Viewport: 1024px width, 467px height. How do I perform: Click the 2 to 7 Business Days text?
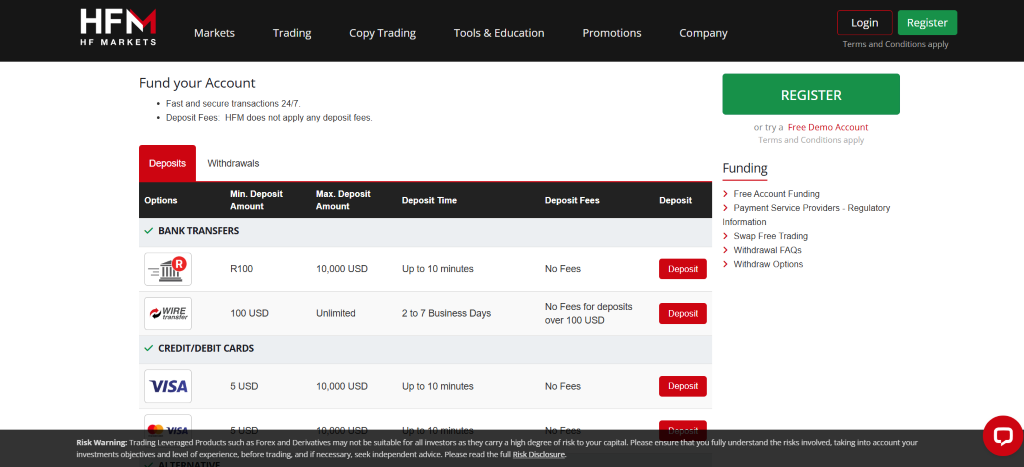[x=446, y=314]
